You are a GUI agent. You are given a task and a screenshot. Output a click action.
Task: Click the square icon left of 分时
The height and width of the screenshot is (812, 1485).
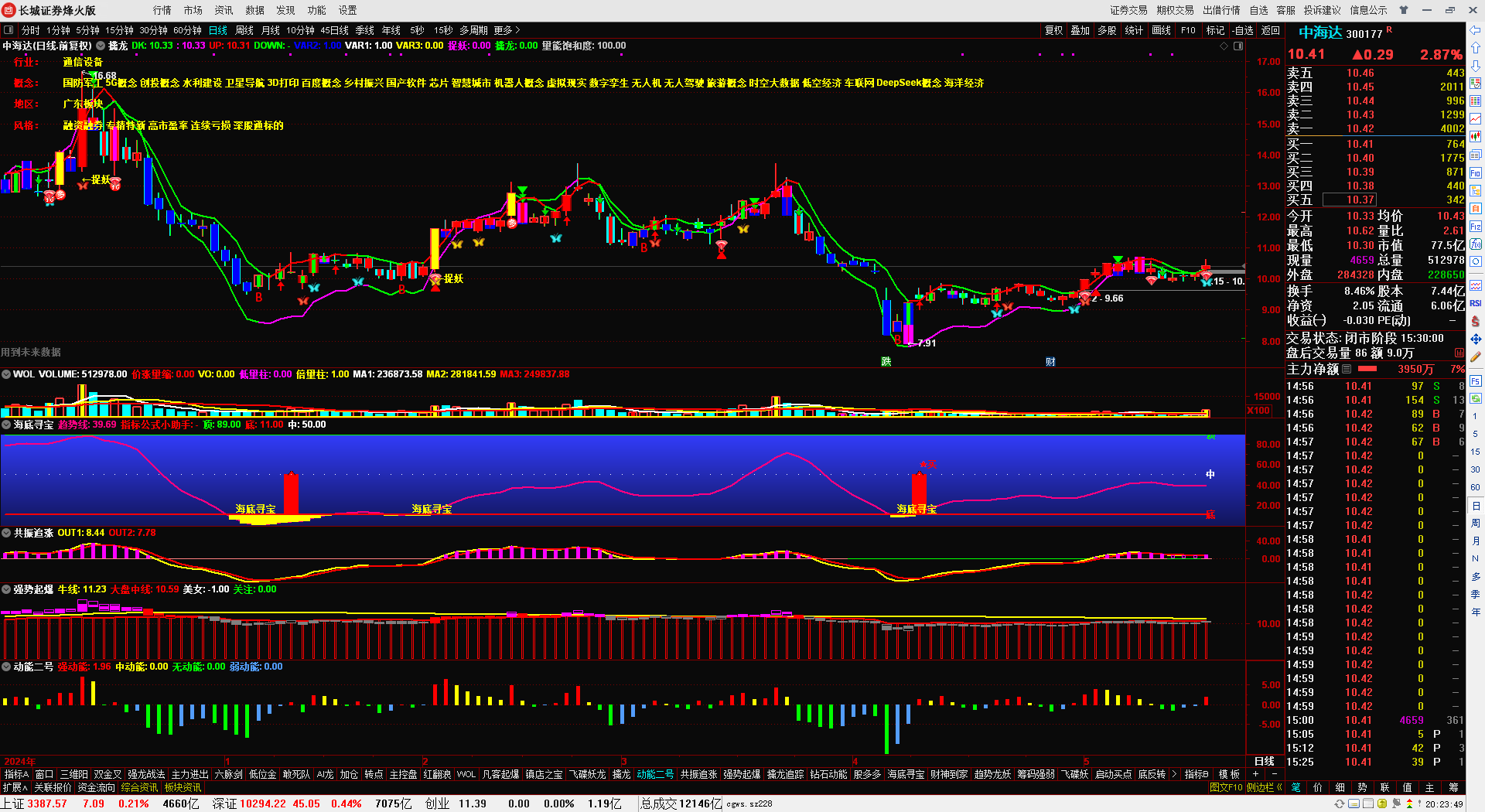tap(9, 30)
